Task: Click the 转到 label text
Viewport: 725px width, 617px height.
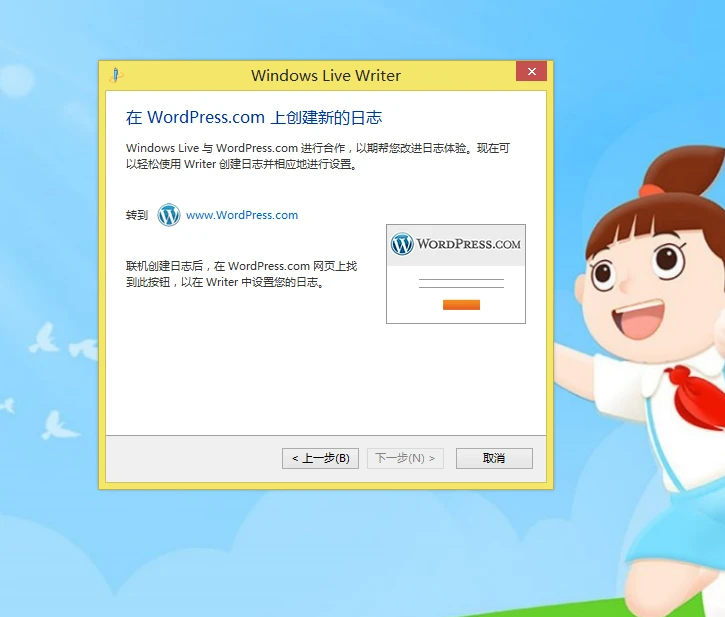Action: pyautogui.click(x=137, y=215)
